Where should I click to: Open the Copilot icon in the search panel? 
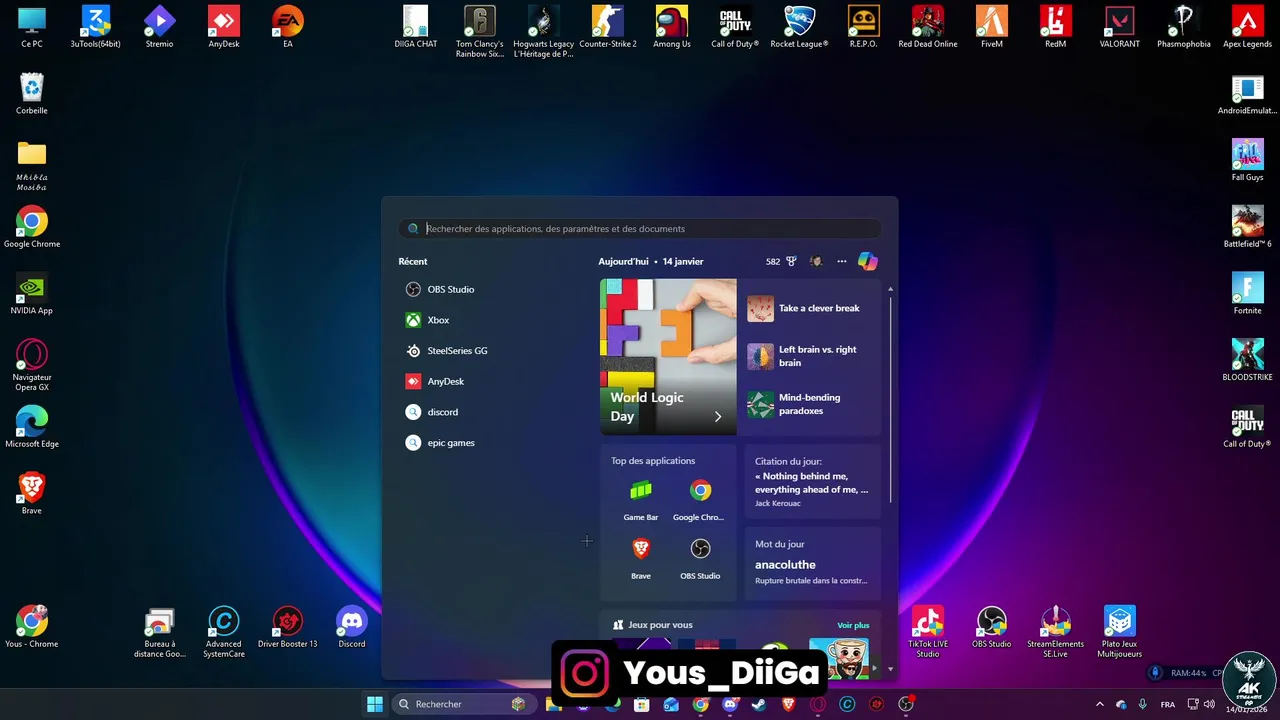coord(868,261)
